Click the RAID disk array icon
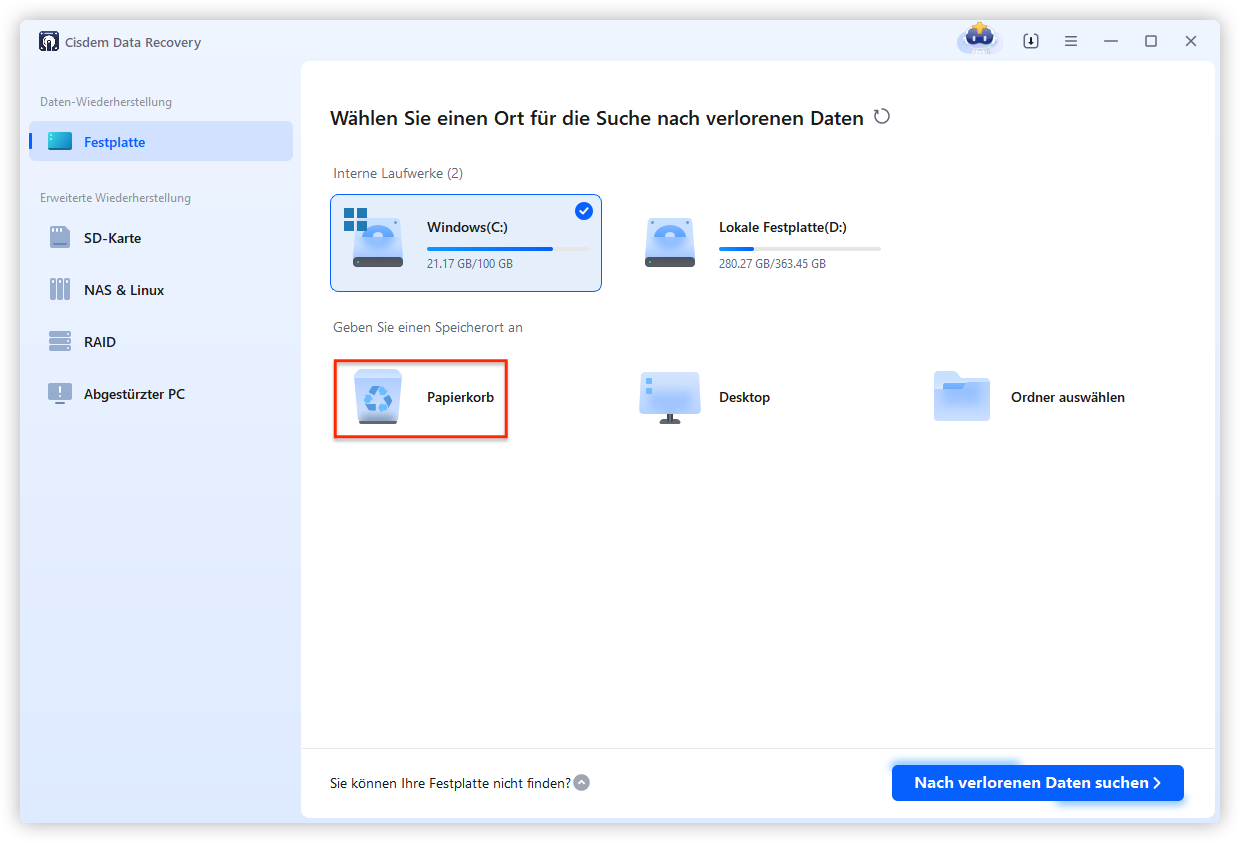Viewport: 1240px width, 843px height. click(x=60, y=342)
